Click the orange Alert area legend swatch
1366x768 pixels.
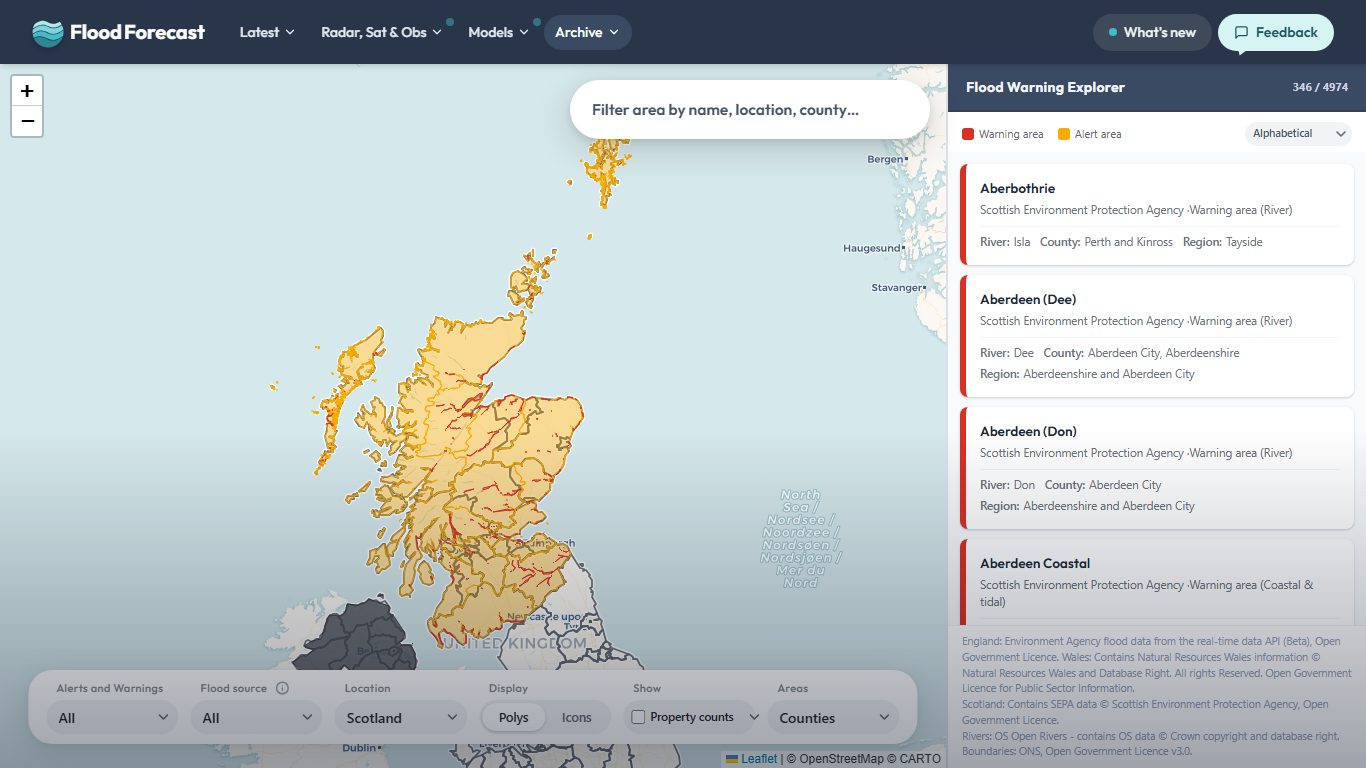1064,134
